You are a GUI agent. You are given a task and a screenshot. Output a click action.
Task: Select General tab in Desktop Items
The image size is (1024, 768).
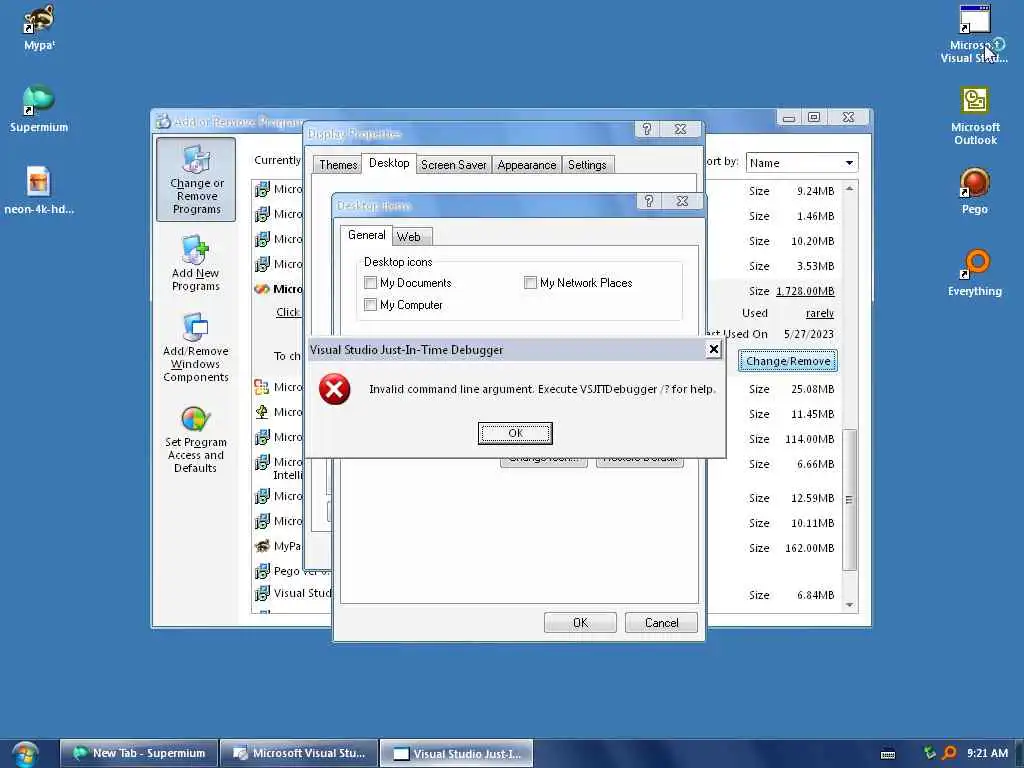point(366,235)
